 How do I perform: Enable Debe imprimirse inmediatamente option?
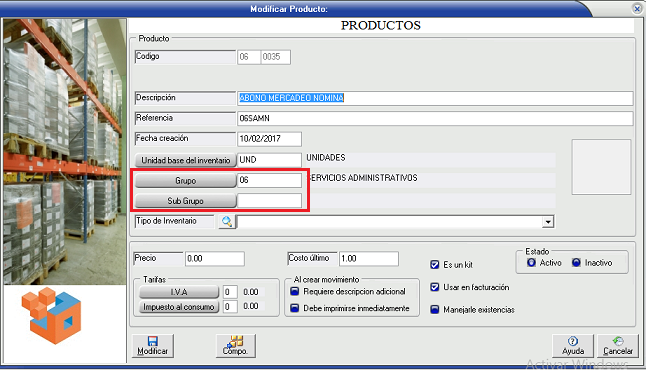pyautogui.click(x=295, y=308)
